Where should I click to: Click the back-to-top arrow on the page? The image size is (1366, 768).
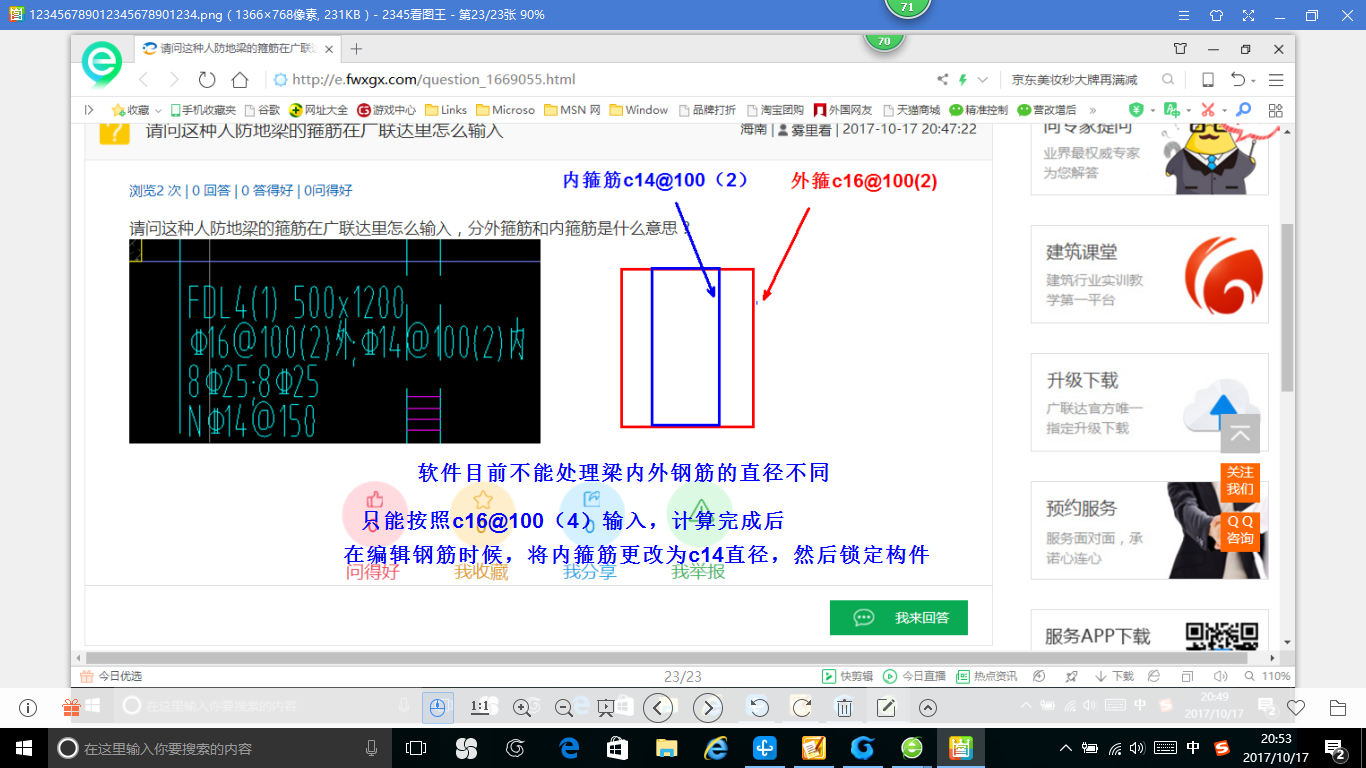coord(1240,433)
